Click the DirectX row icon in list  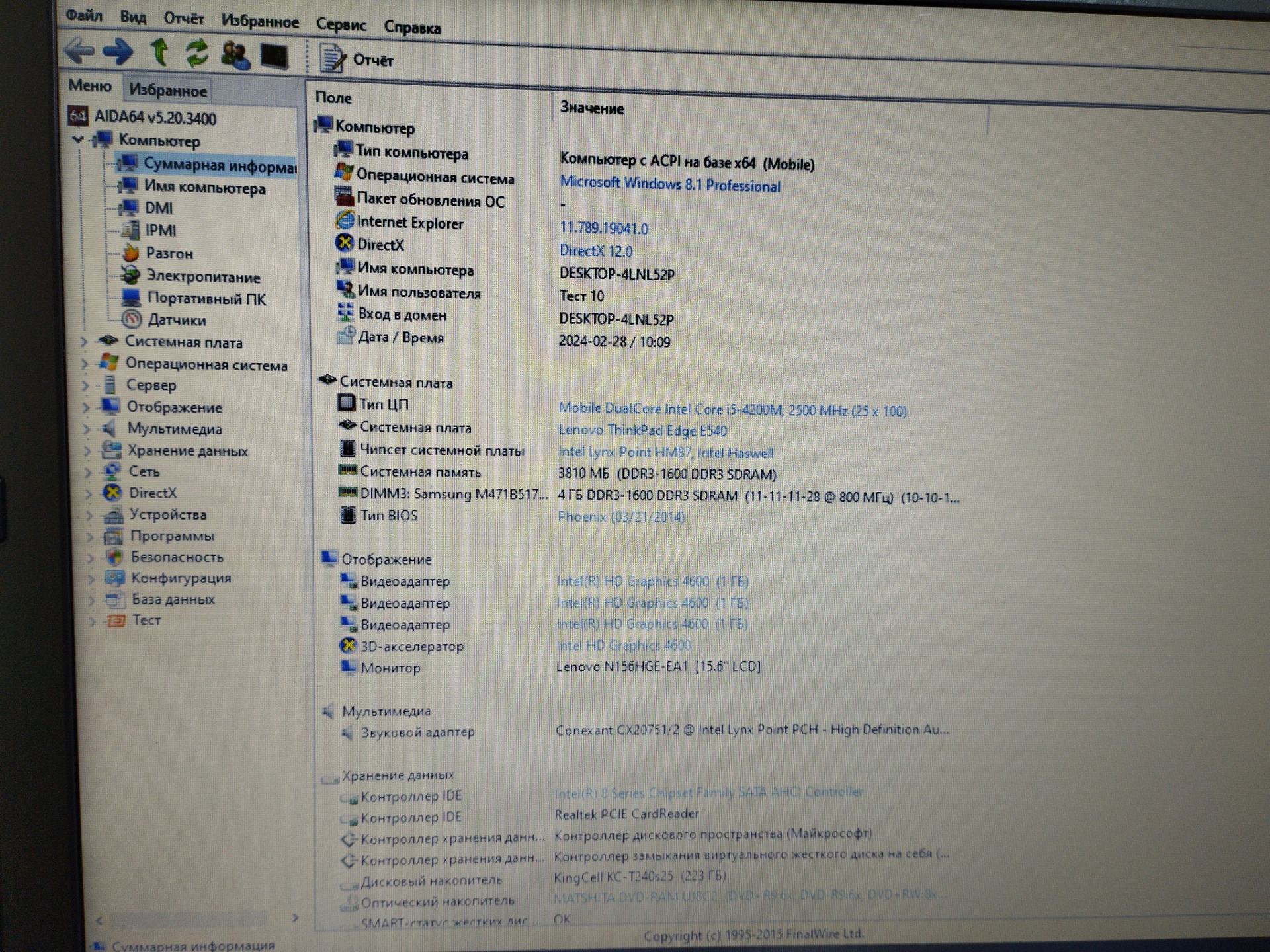pyautogui.click(x=345, y=243)
